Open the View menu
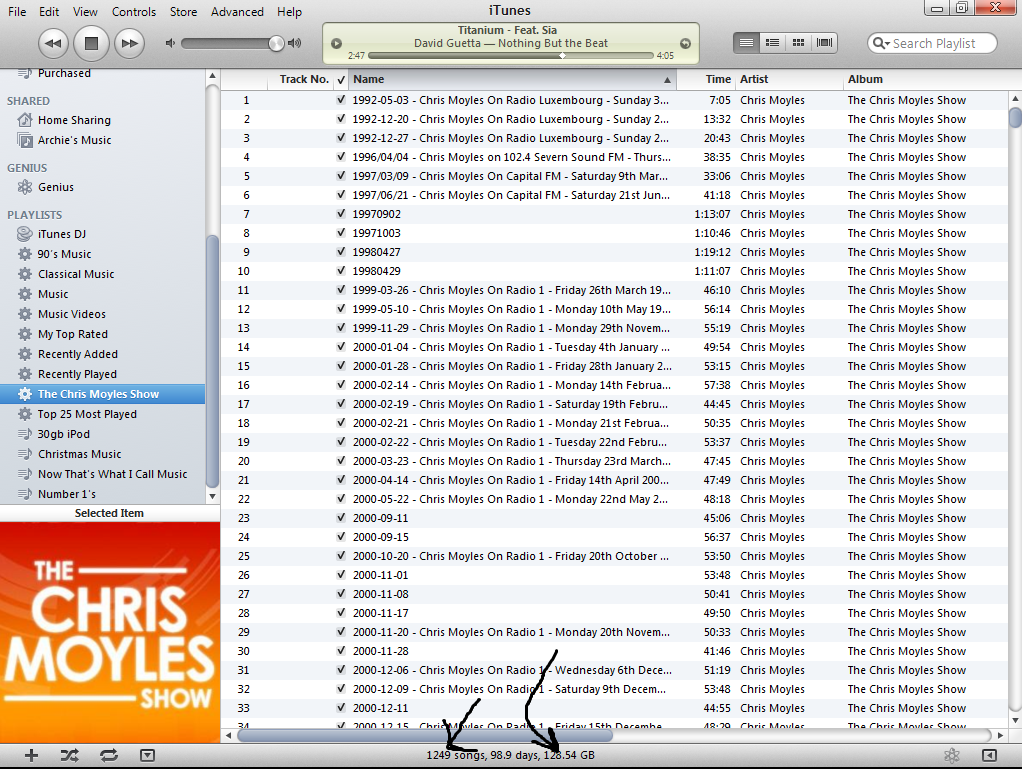 (85, 12)
